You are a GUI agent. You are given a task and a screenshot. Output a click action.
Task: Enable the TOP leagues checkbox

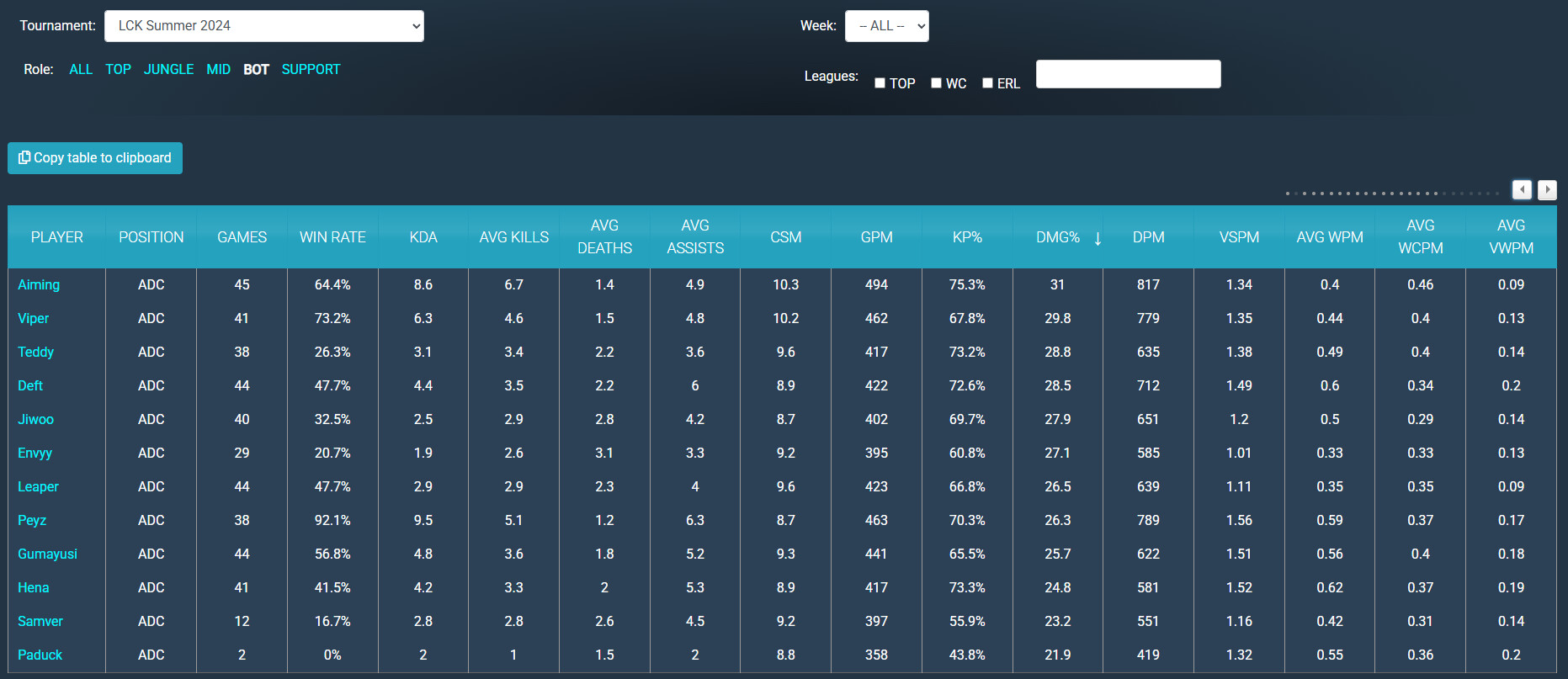coord(880,83)
